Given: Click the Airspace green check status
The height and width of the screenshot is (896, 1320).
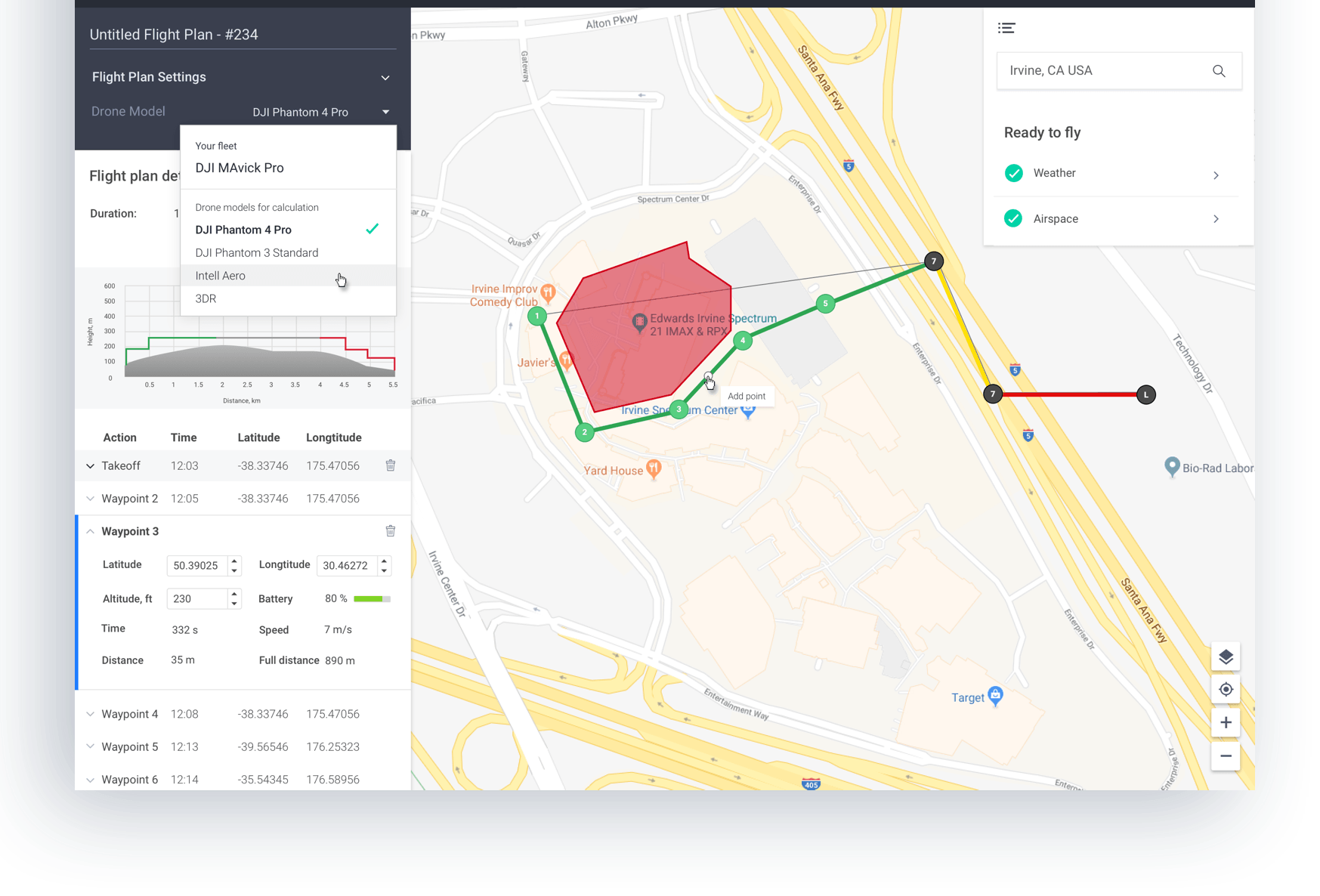Looking at the screenshot, I should (1013, 219).
